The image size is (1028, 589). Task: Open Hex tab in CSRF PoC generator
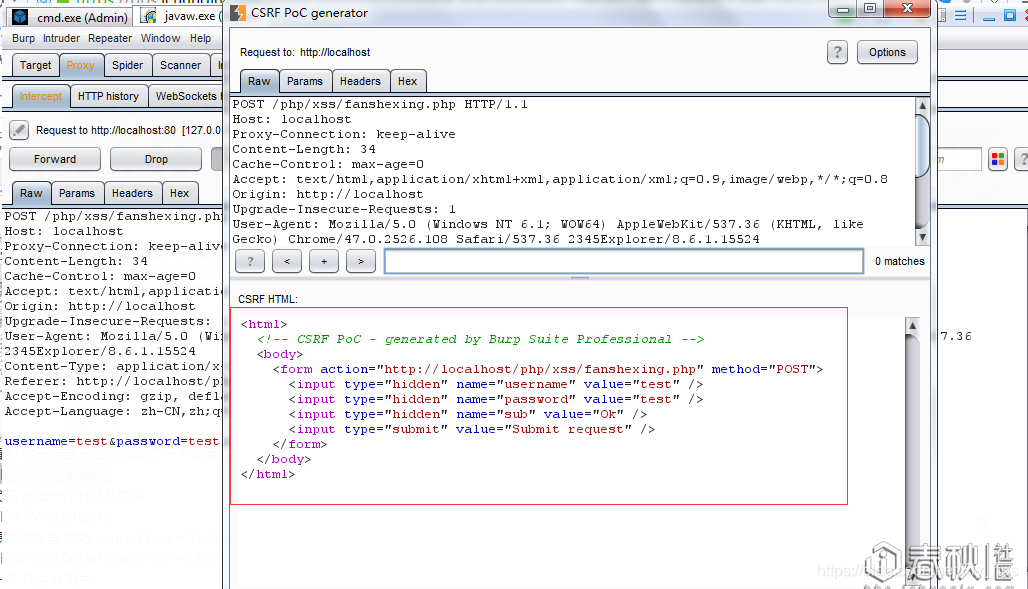click(x=407, y=81)
